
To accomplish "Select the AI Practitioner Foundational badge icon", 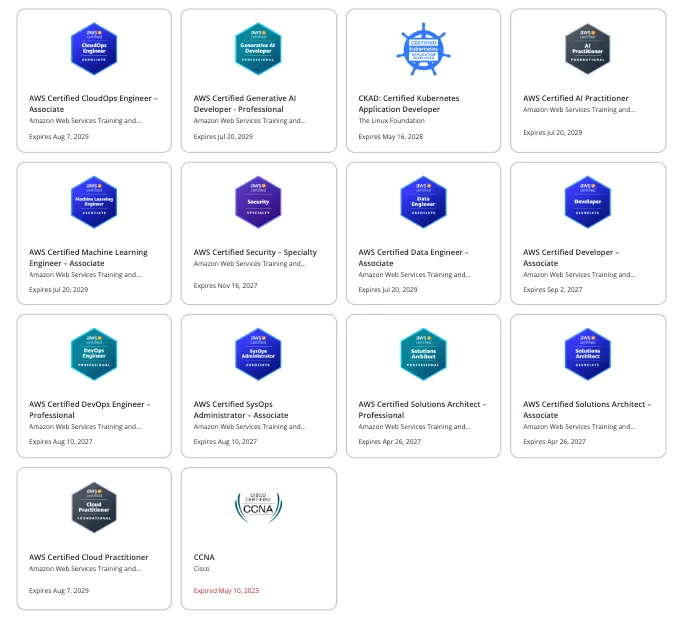I will tap(588, 49).
